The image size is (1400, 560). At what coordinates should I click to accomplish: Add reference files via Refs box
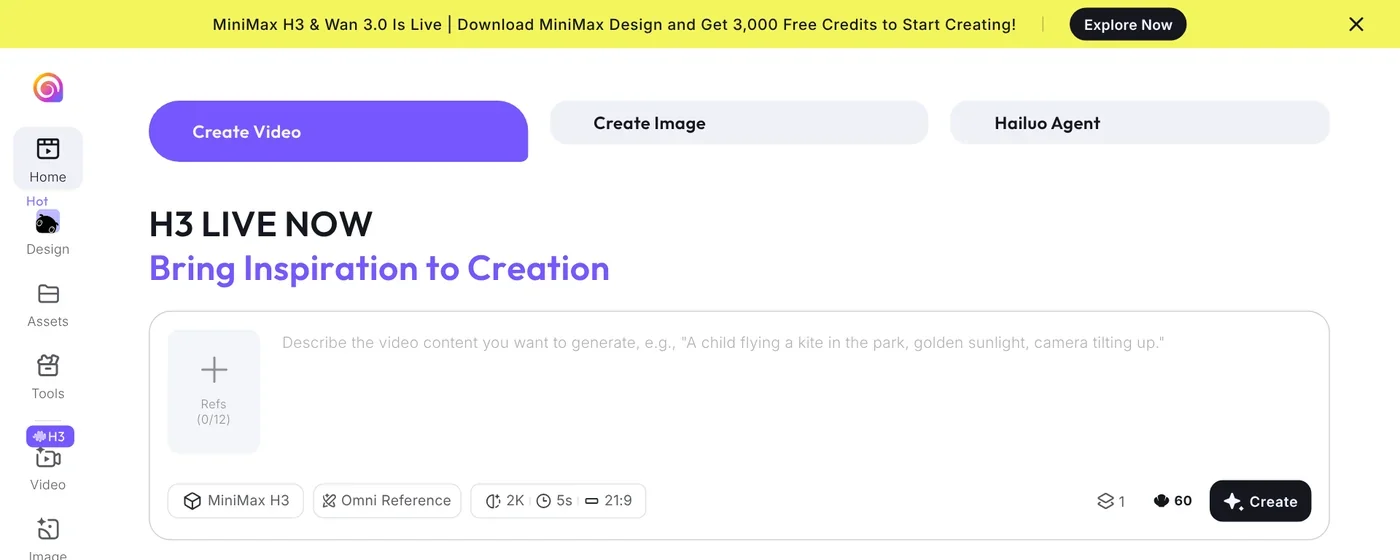pos(214,390)
